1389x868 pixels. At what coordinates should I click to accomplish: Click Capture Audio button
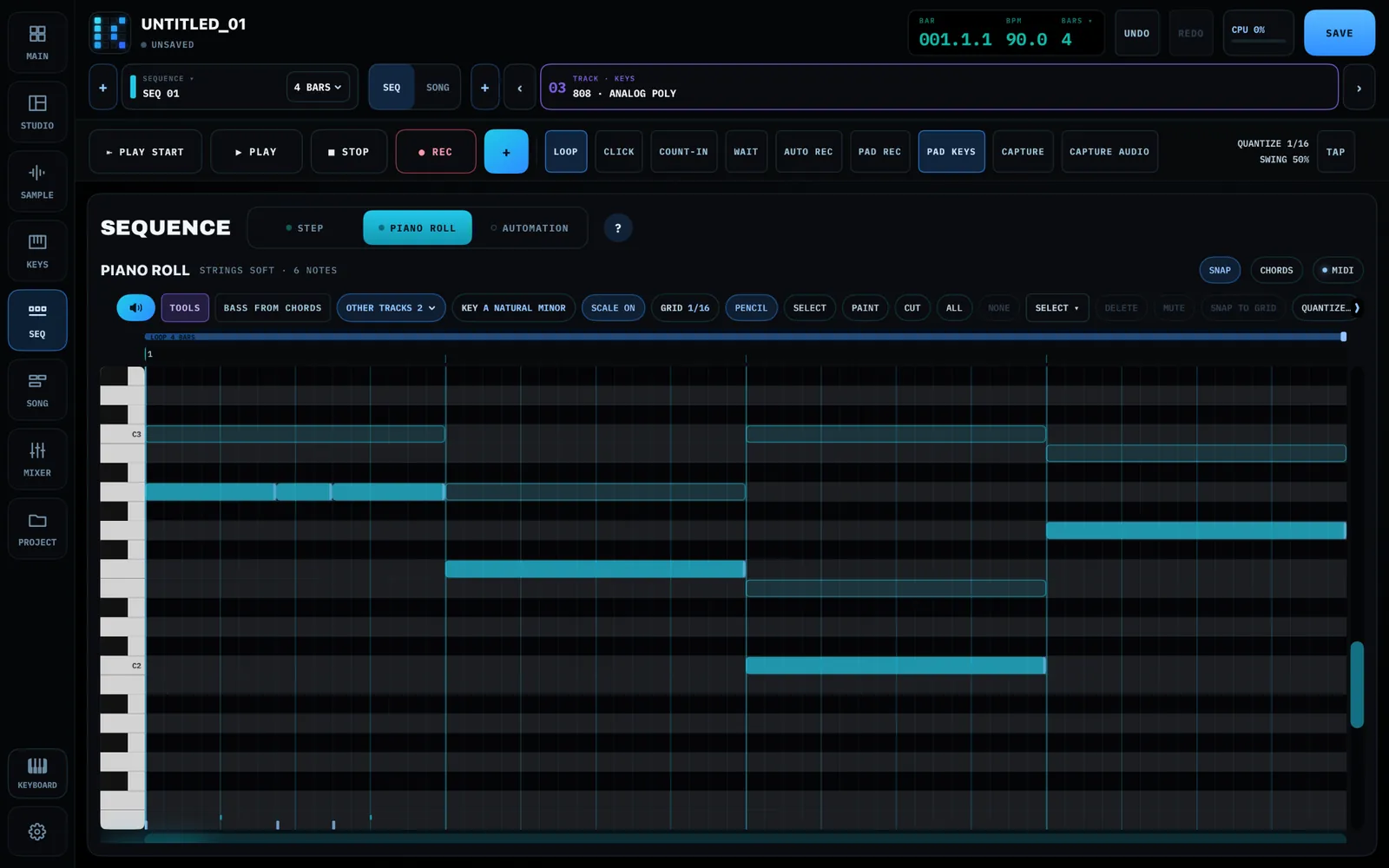click(1109, 152)
